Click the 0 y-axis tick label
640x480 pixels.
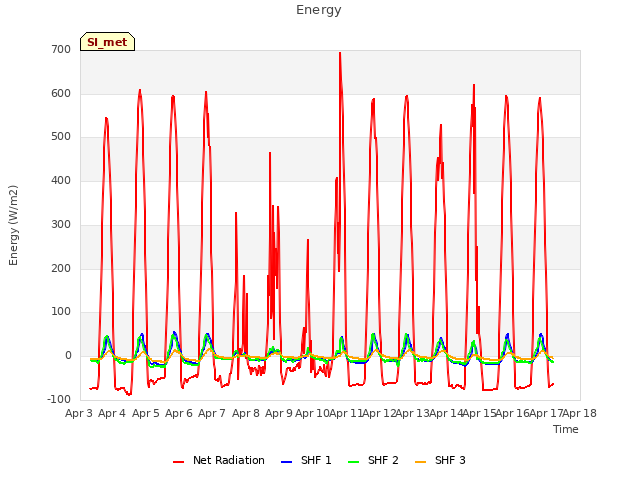tap(68, 356)
